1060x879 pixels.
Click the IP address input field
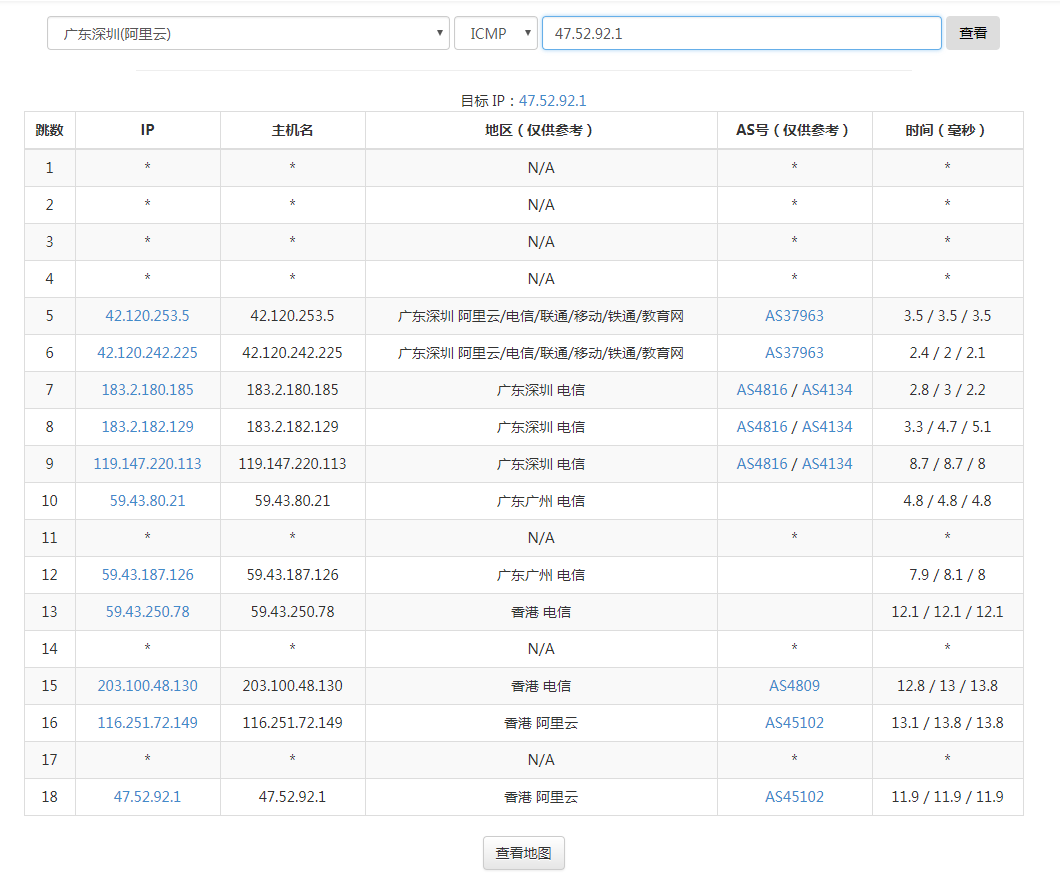point(742,33)
